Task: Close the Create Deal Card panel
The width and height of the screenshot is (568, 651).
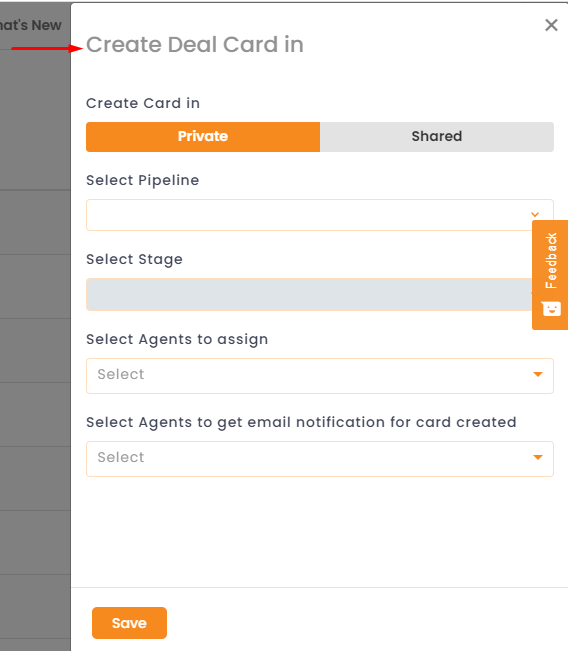Action: (x=551, y=25)
